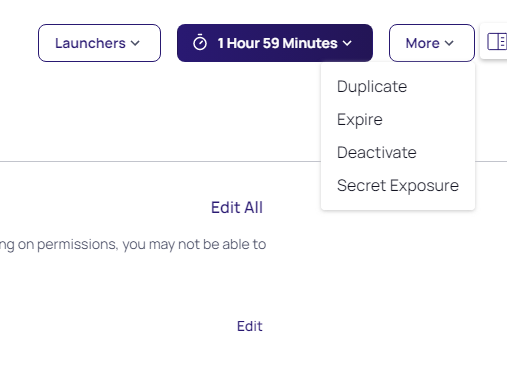This screenshot has width=507, height=366.
Task: Open the Launchers dropdown
Action: [99, 43]
